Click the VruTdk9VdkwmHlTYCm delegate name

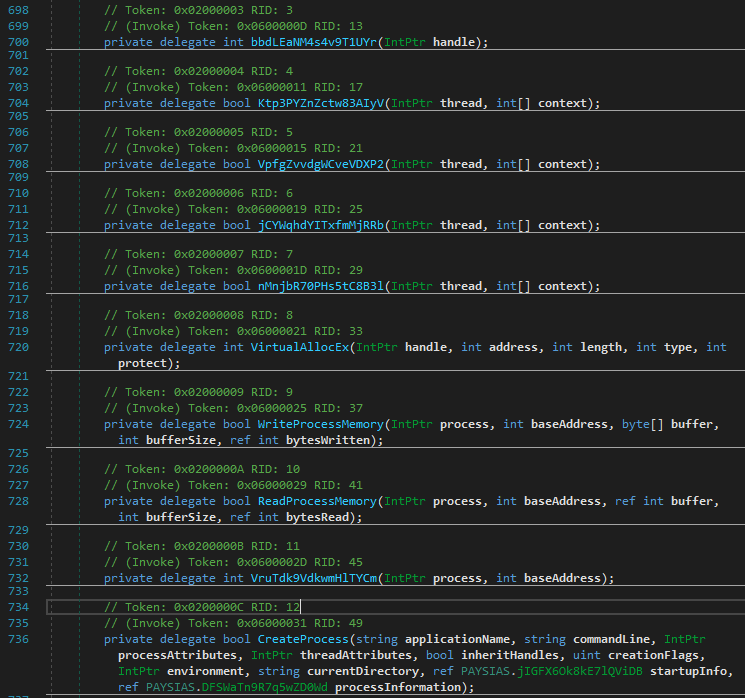pos(314,578)
